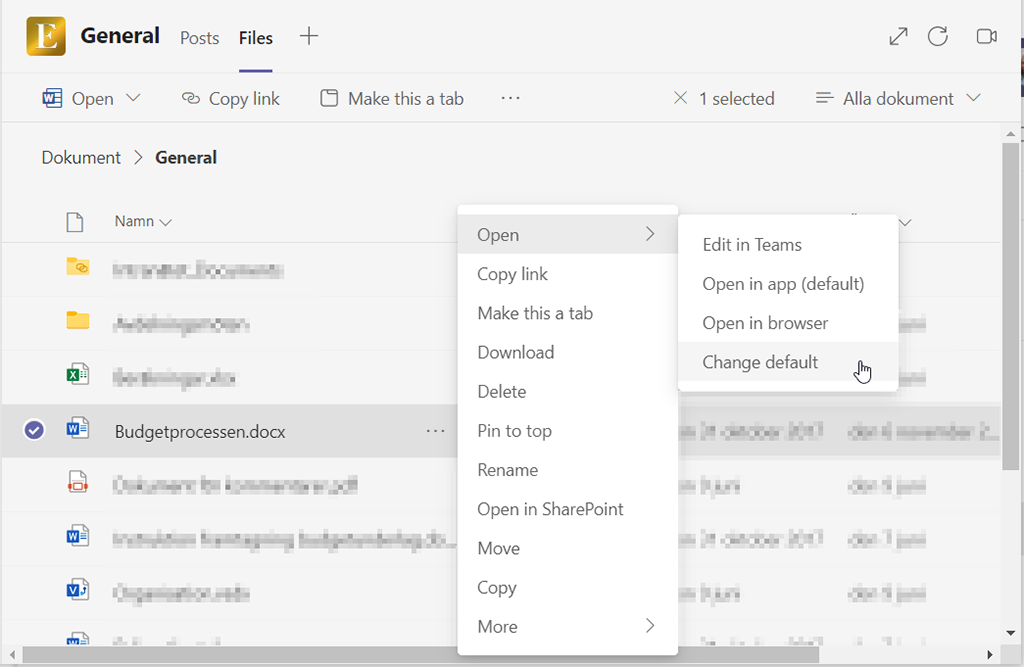Click the Word icon beside Budgetprocessen.docx
Screen dimensions: 1024x667
pos(77,431)
